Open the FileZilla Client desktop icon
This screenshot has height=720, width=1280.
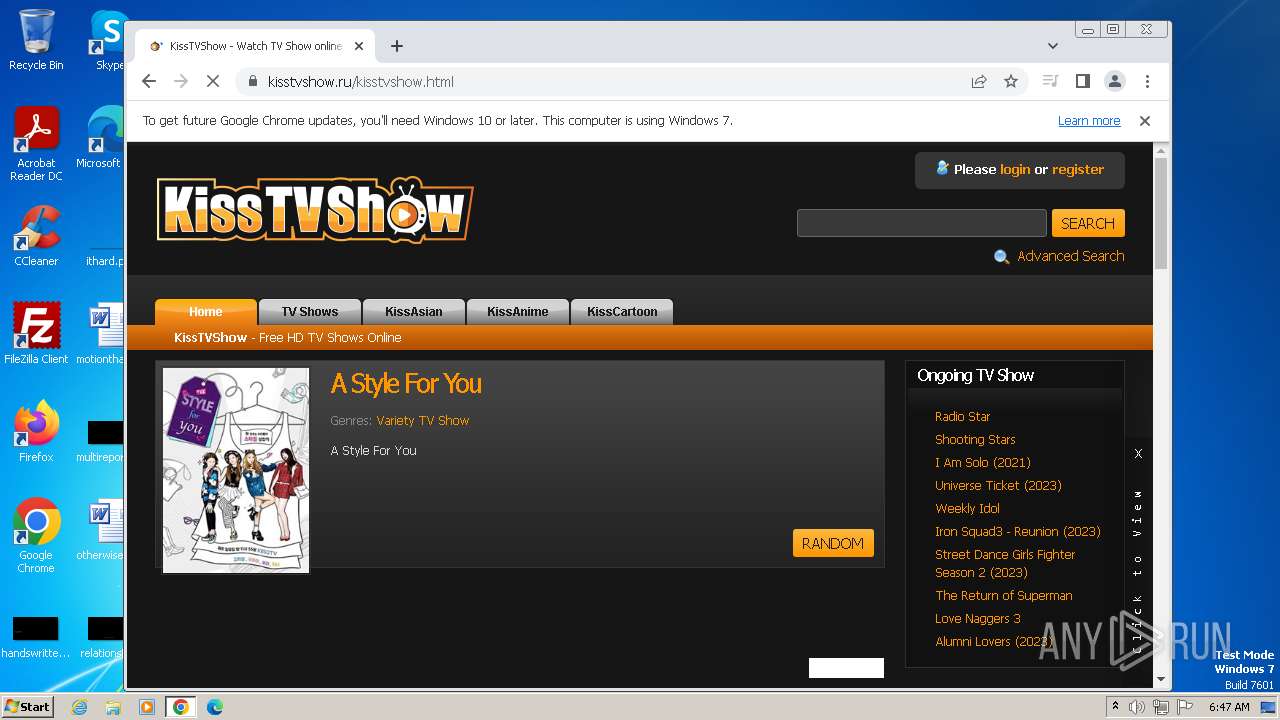coord(36,334)
